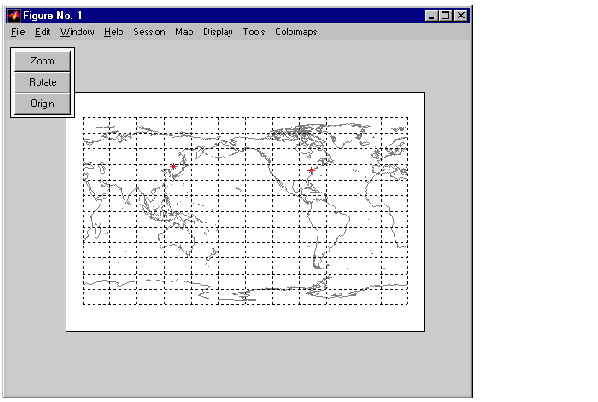Open the Edit menu

point(42,32)
